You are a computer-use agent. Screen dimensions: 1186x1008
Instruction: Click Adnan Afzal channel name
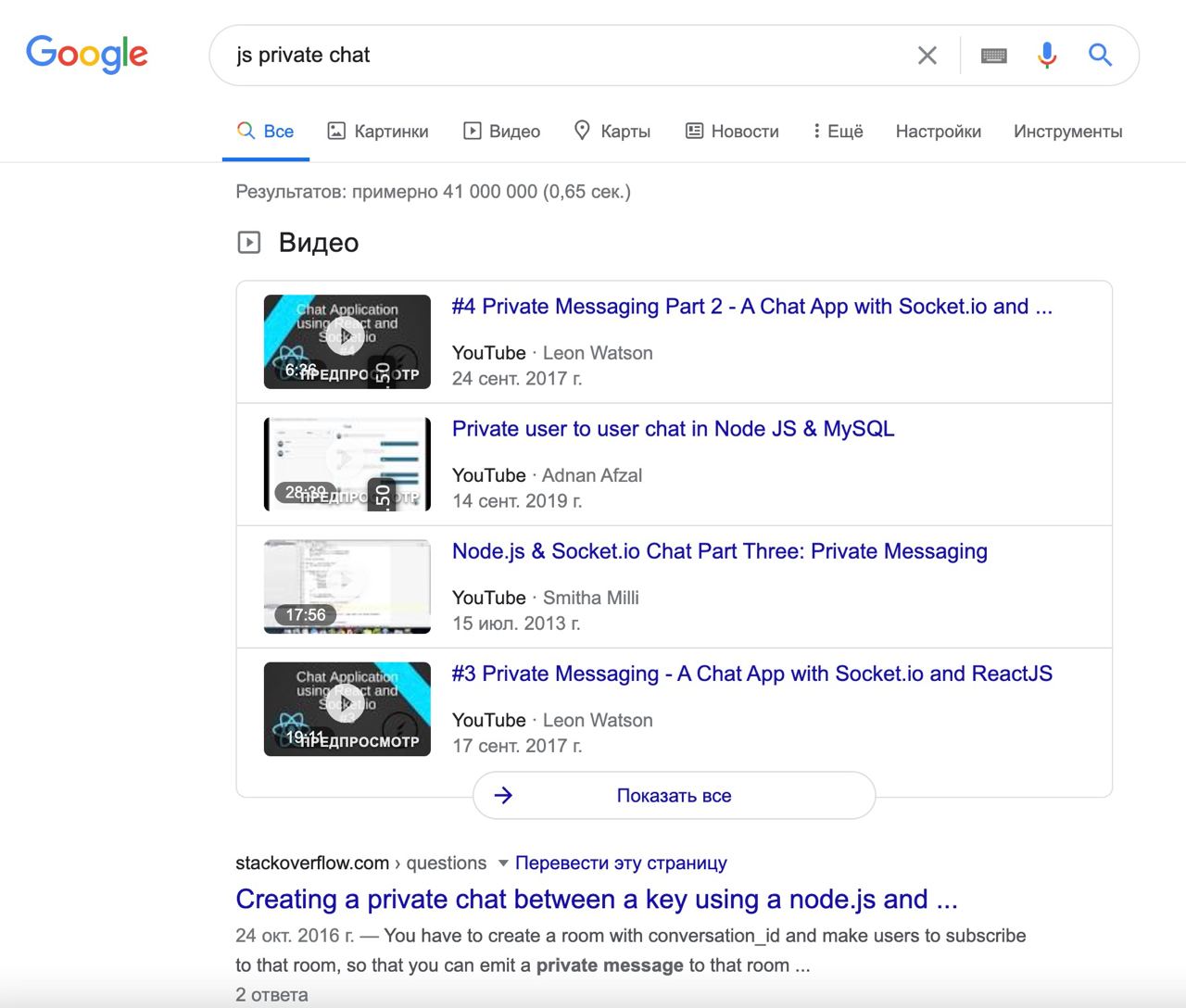click(592, 475)
